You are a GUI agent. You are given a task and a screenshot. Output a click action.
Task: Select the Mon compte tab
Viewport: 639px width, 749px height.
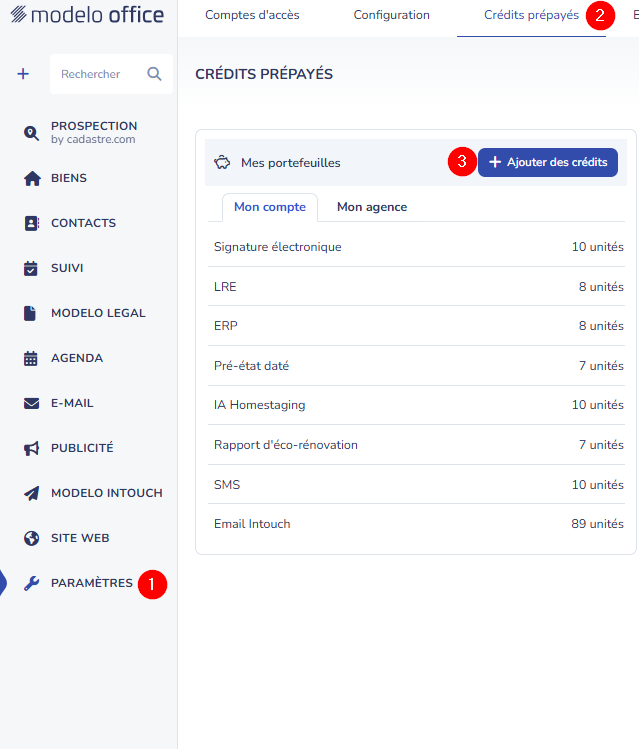(x=270, y=207)
